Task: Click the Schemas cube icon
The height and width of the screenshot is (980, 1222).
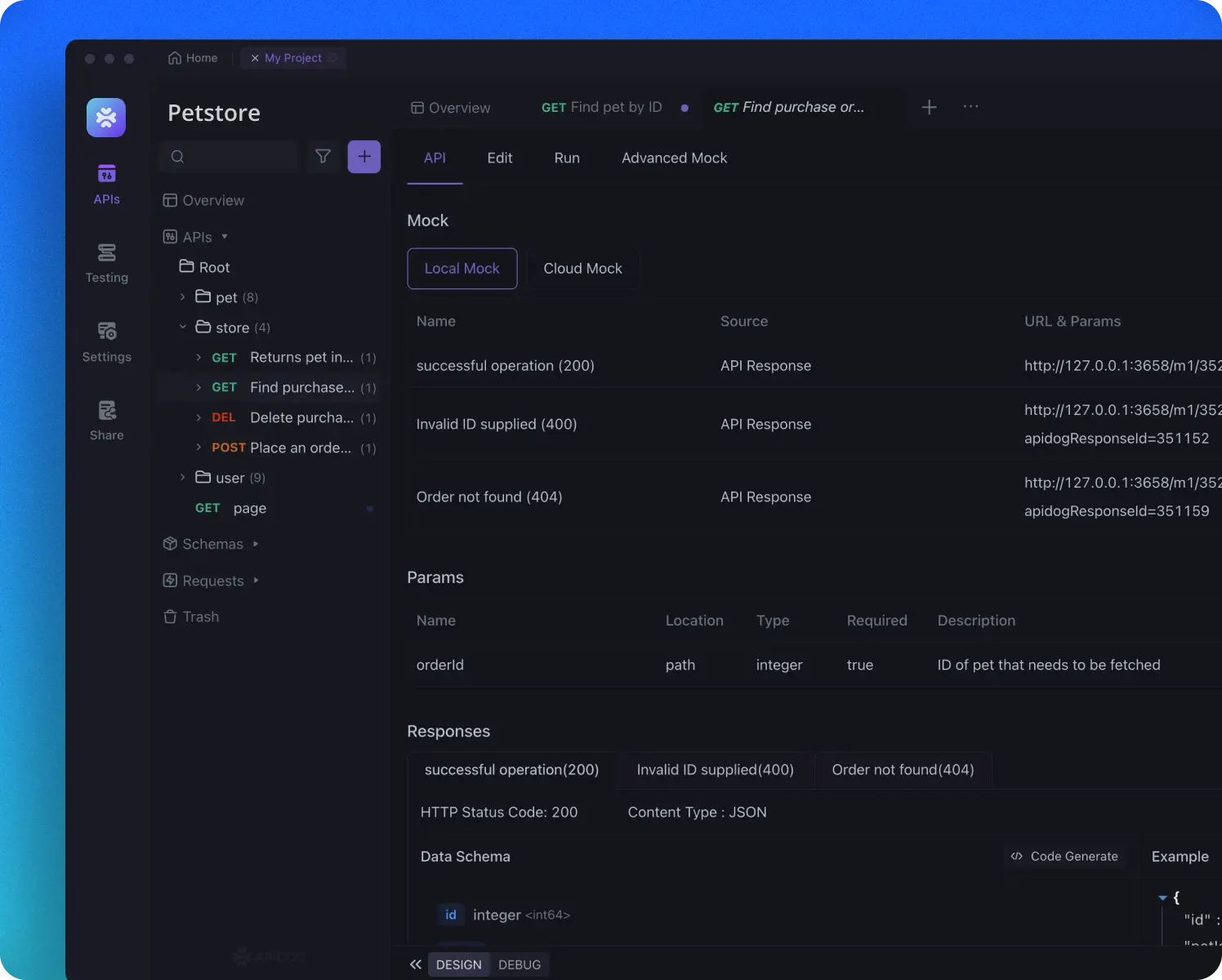Action: [170, 543]
